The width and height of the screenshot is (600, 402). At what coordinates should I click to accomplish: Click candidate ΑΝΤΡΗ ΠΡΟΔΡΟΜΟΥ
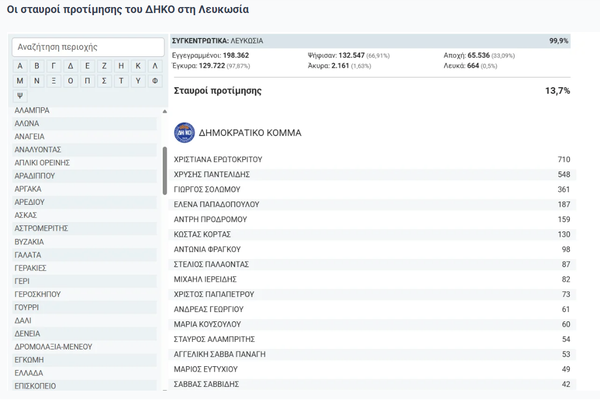point(372,219)
